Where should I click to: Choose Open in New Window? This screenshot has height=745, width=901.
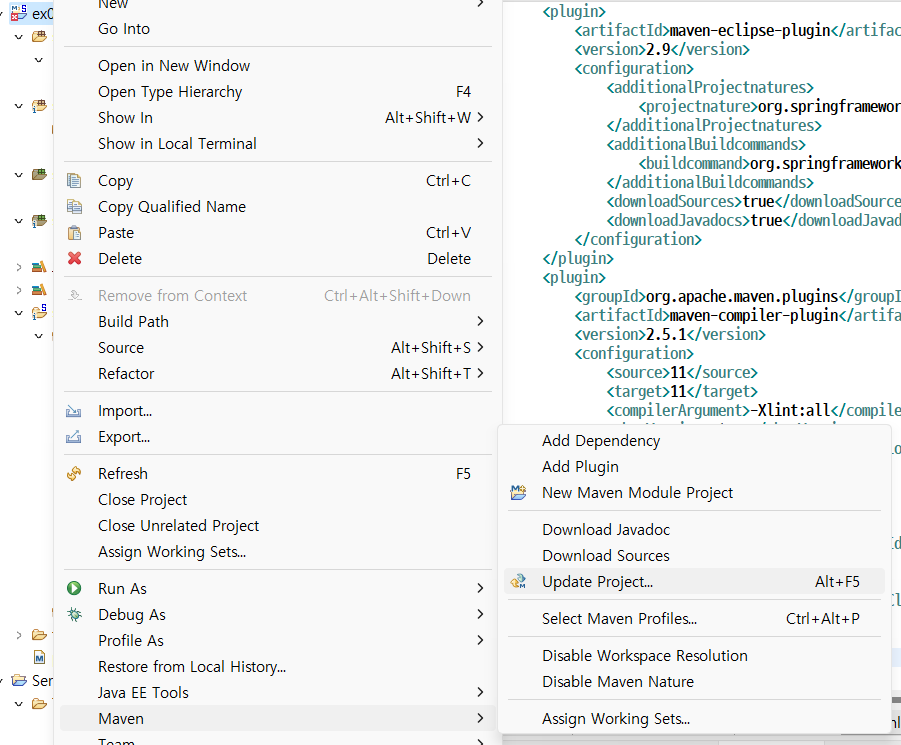(174, 66)
